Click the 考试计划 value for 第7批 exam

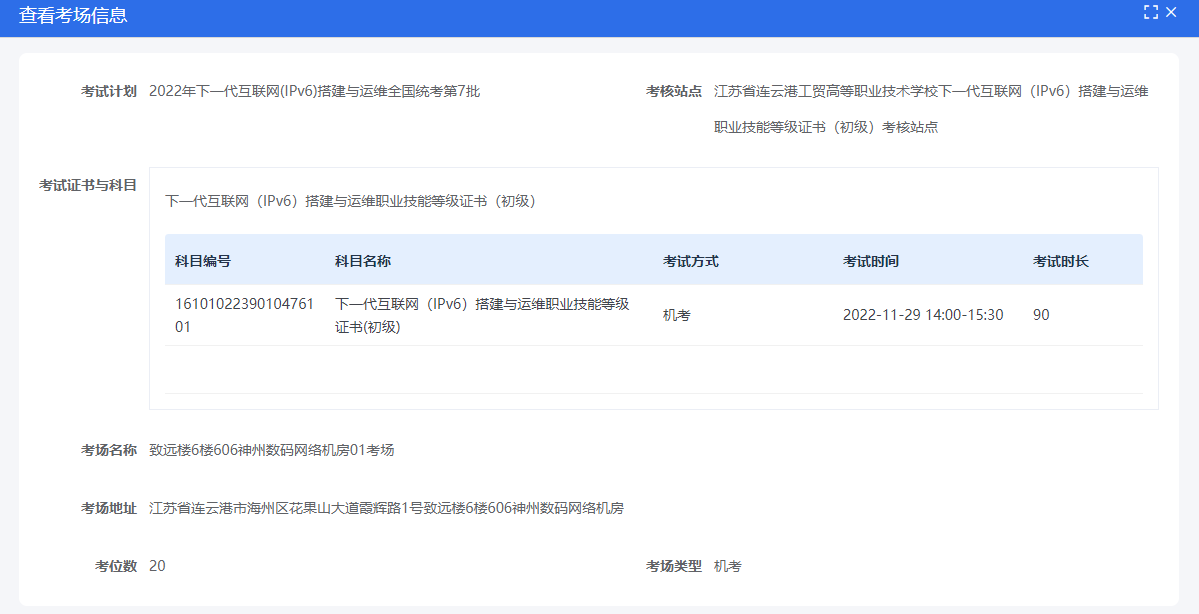314,91
